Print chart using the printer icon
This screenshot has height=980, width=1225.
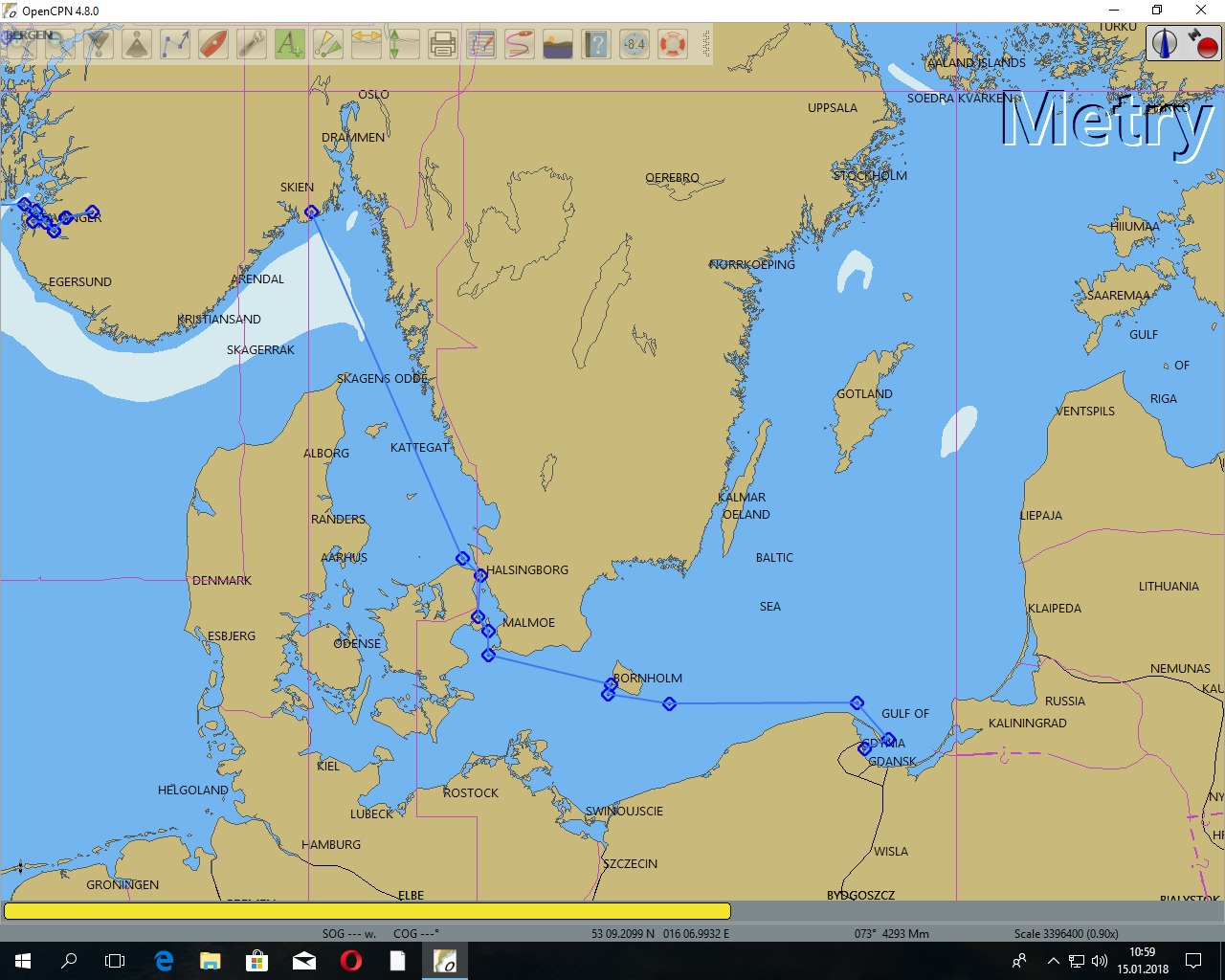[443, 44]
